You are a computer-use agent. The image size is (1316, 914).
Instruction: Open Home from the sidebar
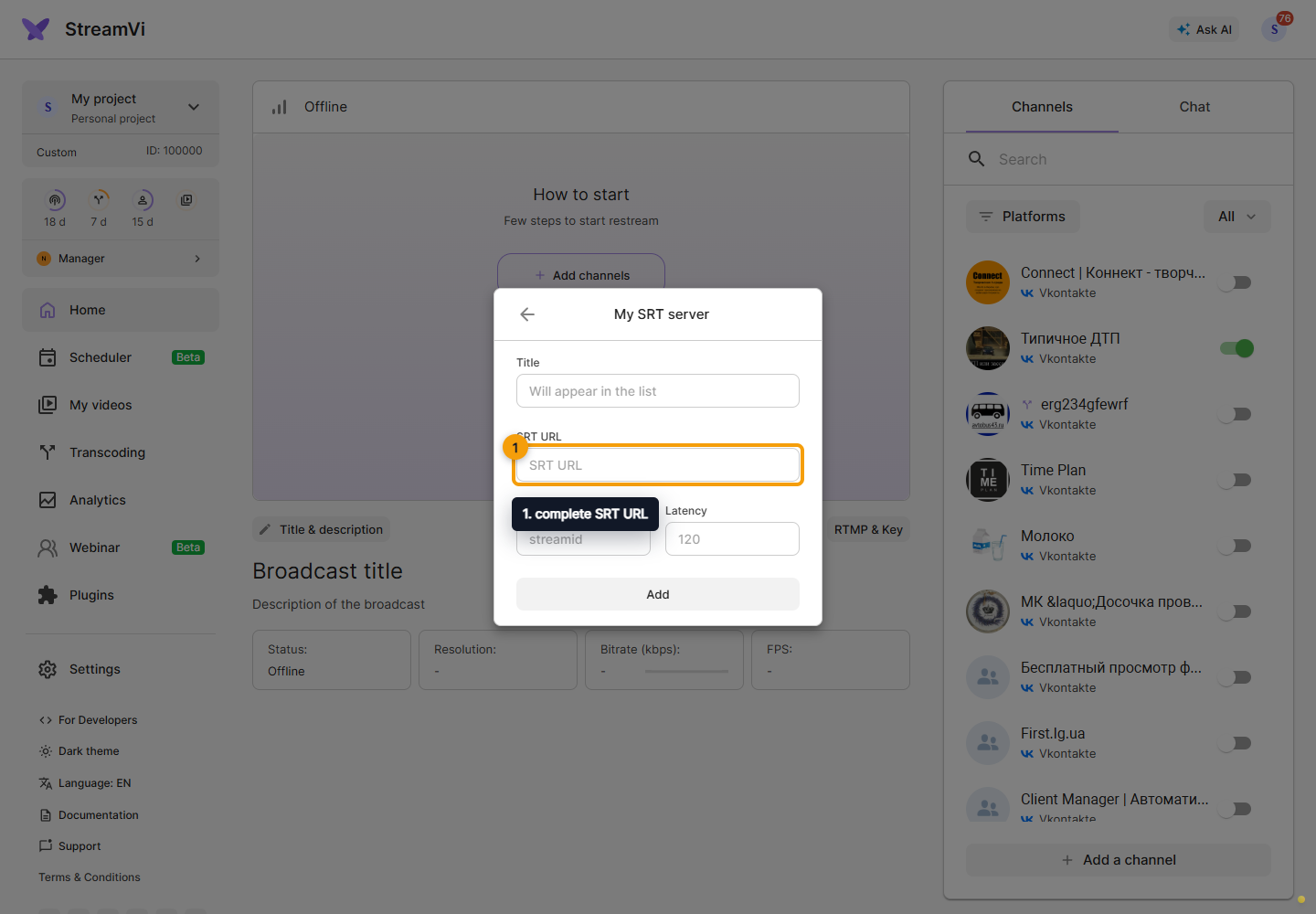[x=121, y=310]
